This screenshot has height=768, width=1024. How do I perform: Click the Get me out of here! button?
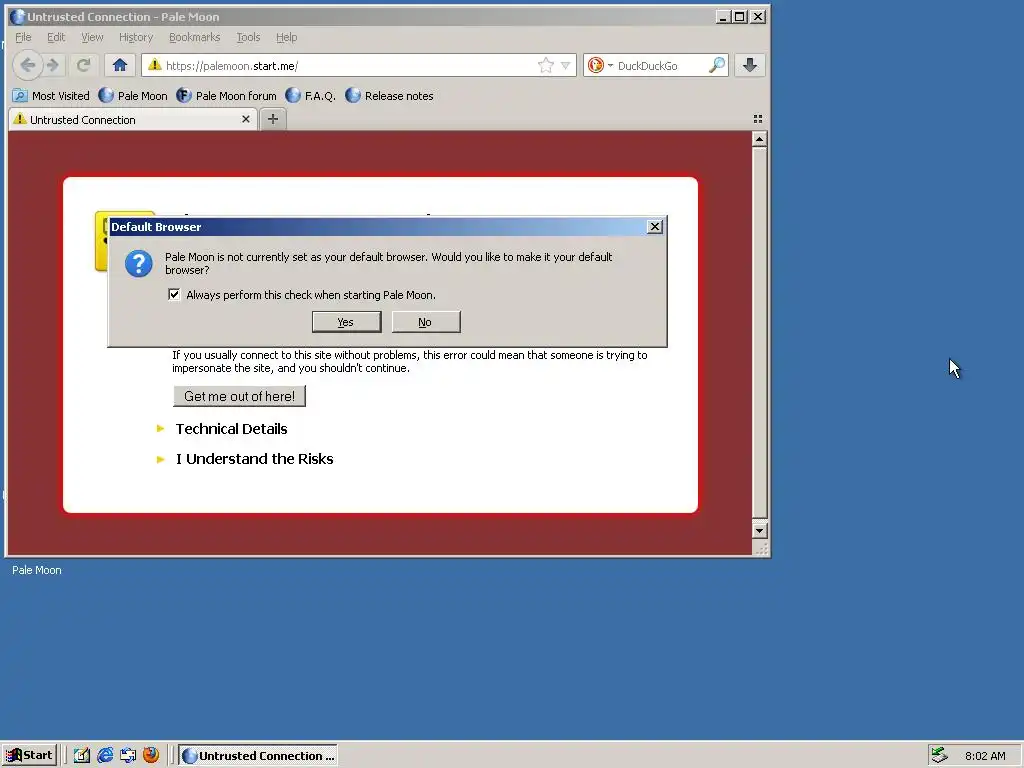239,396
